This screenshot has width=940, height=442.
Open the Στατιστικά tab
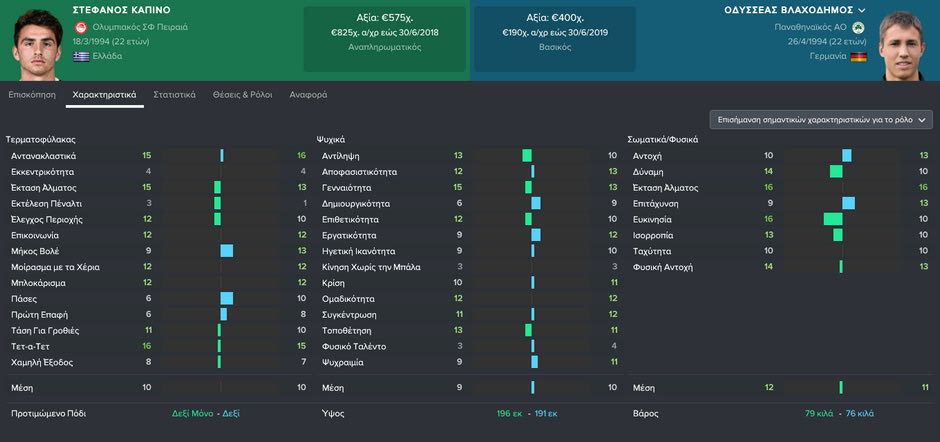coord(174,95)
